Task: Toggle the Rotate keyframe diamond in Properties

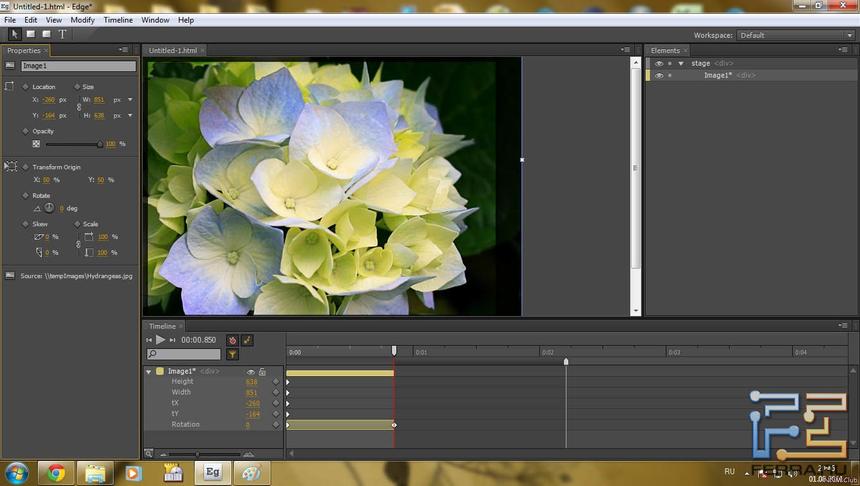Action: pos(25,195)
